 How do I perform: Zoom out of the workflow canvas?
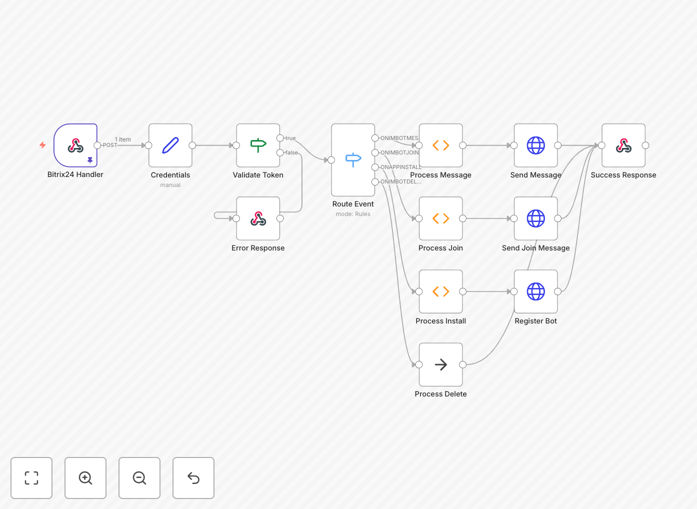tap(139, 478)
